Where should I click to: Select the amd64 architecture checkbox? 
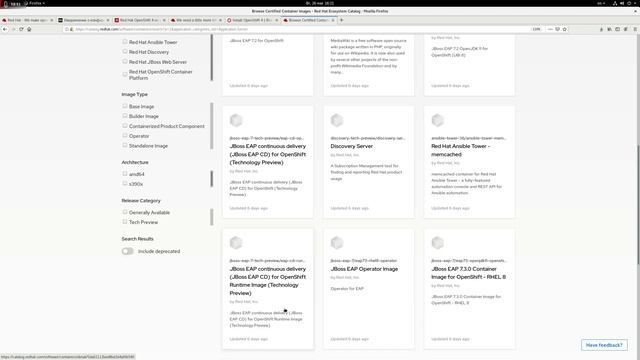(x=125, y=173)
